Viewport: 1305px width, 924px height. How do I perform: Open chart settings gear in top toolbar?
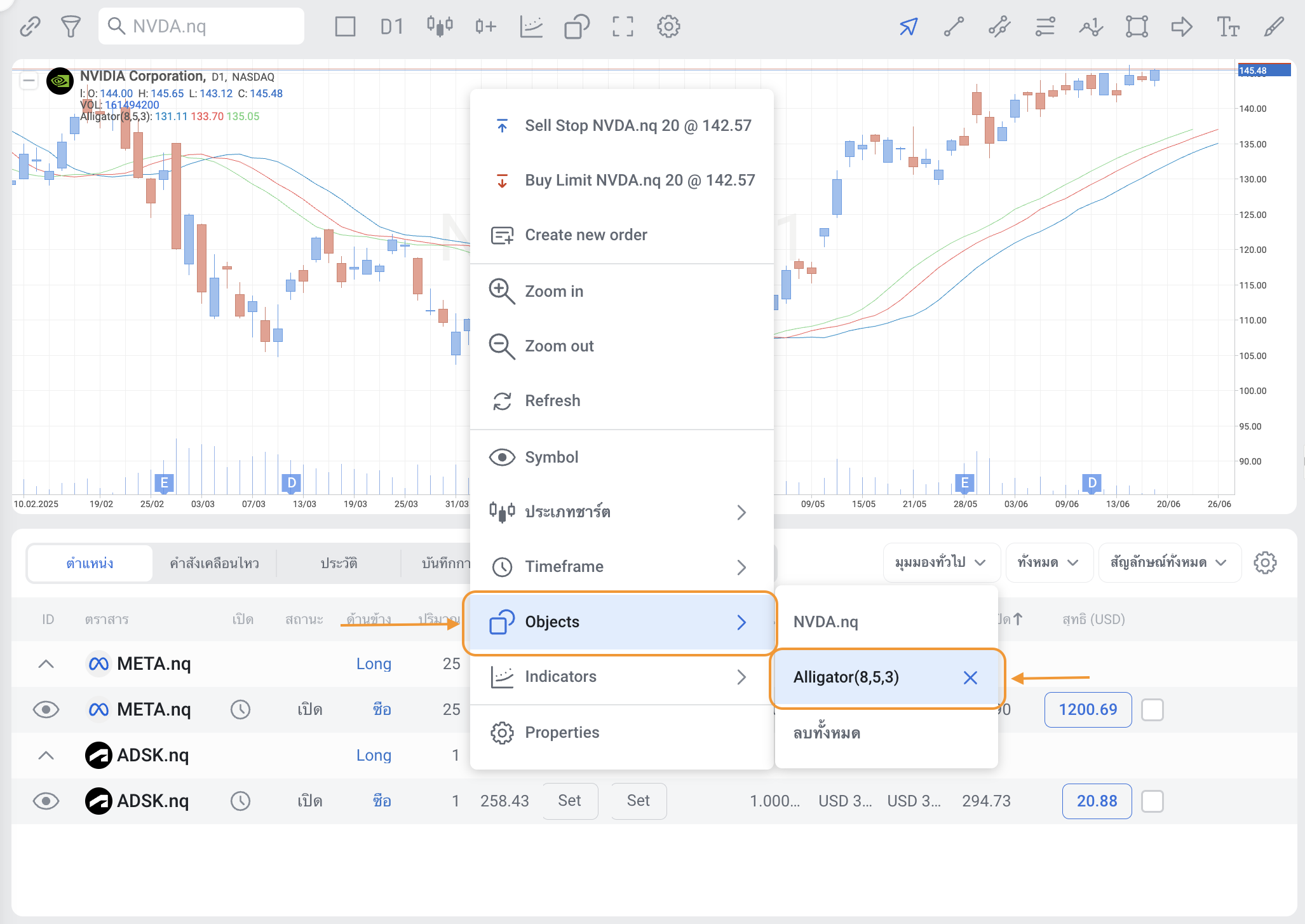pos(668,26)
